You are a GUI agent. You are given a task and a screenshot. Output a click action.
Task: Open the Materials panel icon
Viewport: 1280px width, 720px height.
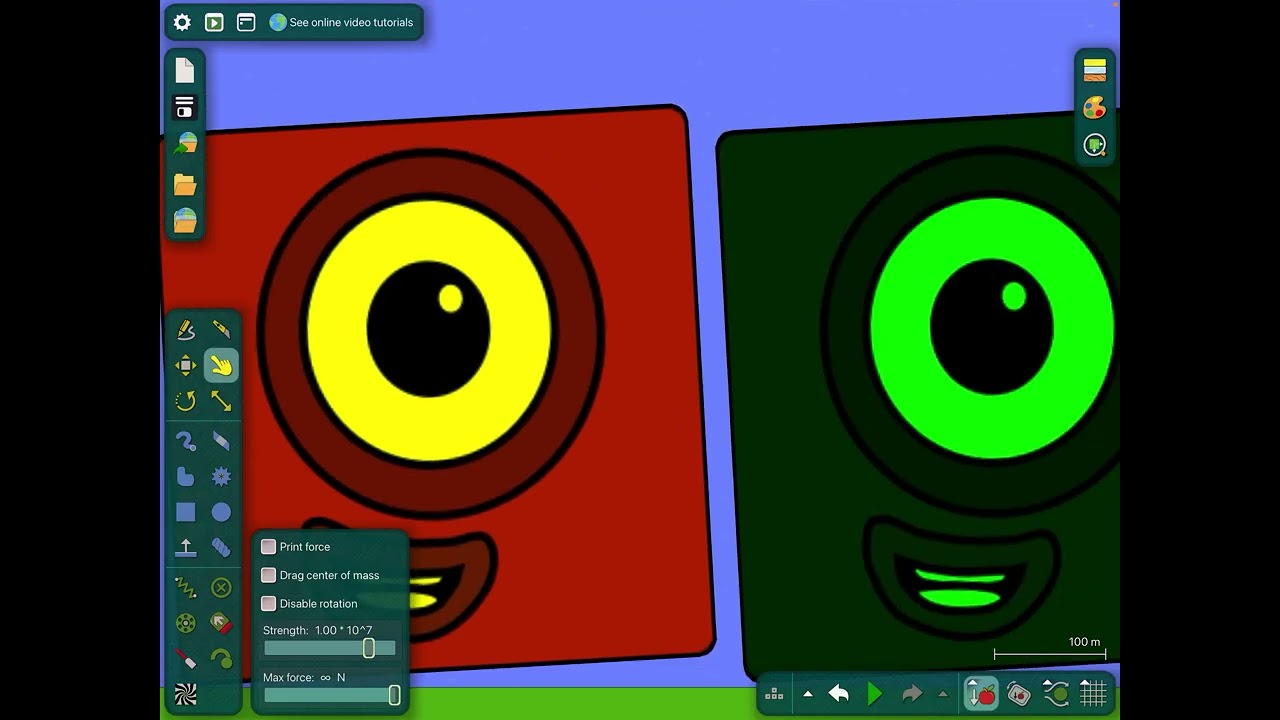[1095, 70]
